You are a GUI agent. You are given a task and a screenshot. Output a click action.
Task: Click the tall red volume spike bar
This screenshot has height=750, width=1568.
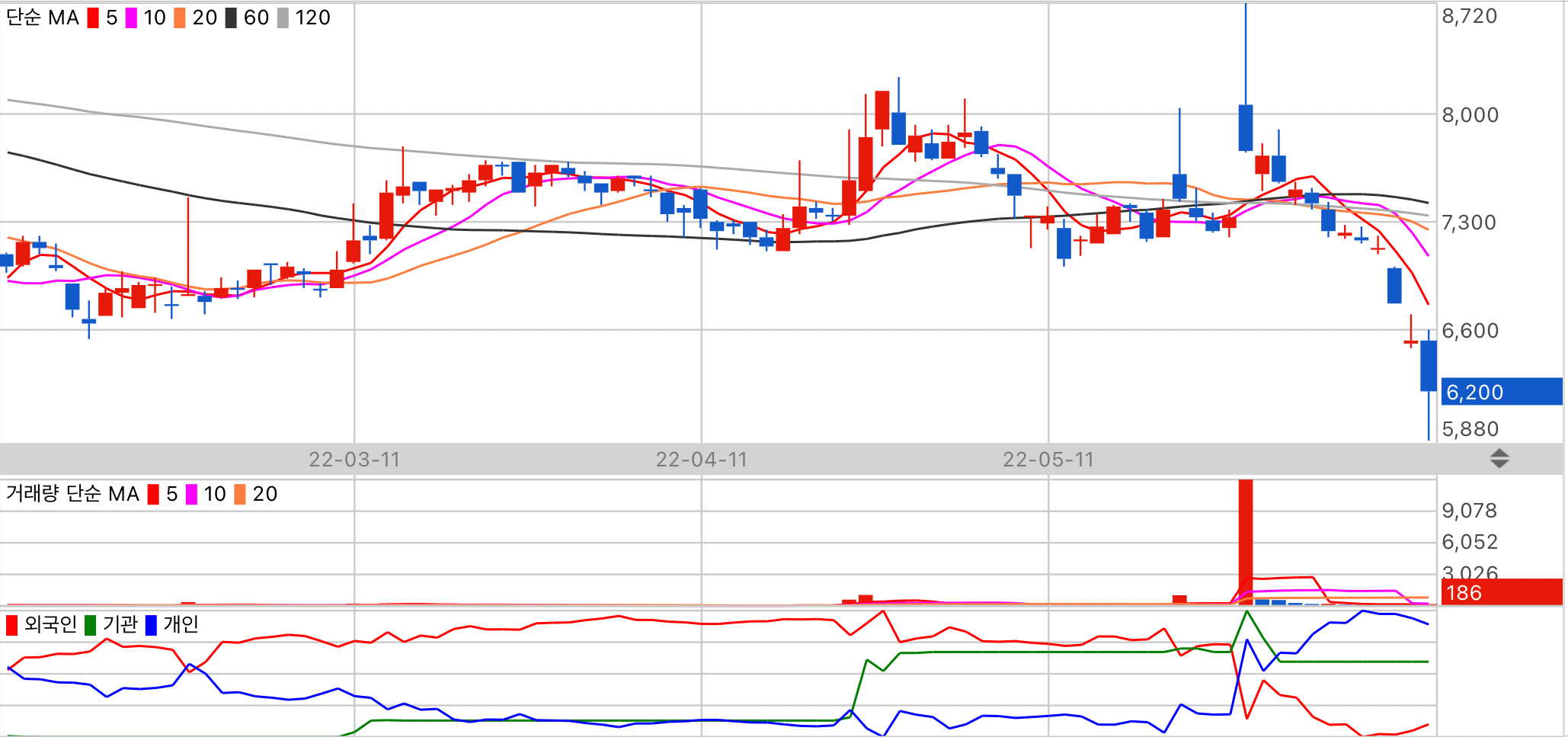click(x=1246, y=541)
